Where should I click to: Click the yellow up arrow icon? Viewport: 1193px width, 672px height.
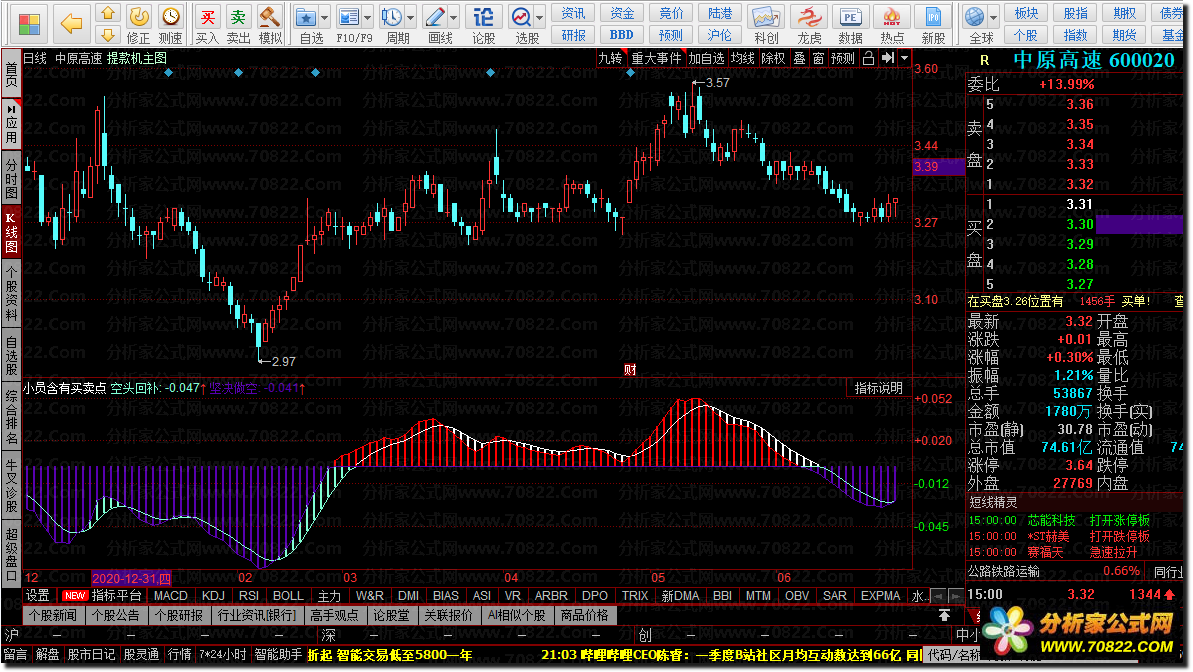coord(108,13)
